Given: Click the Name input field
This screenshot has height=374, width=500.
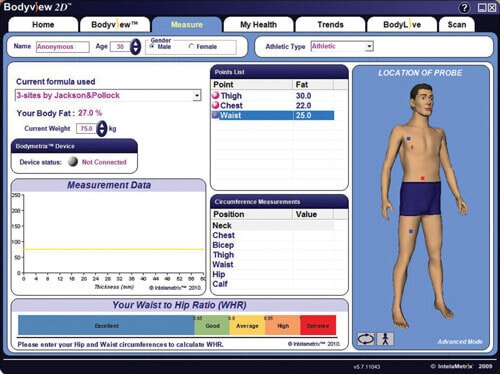Looking at the screenshot, I should 63,47.
